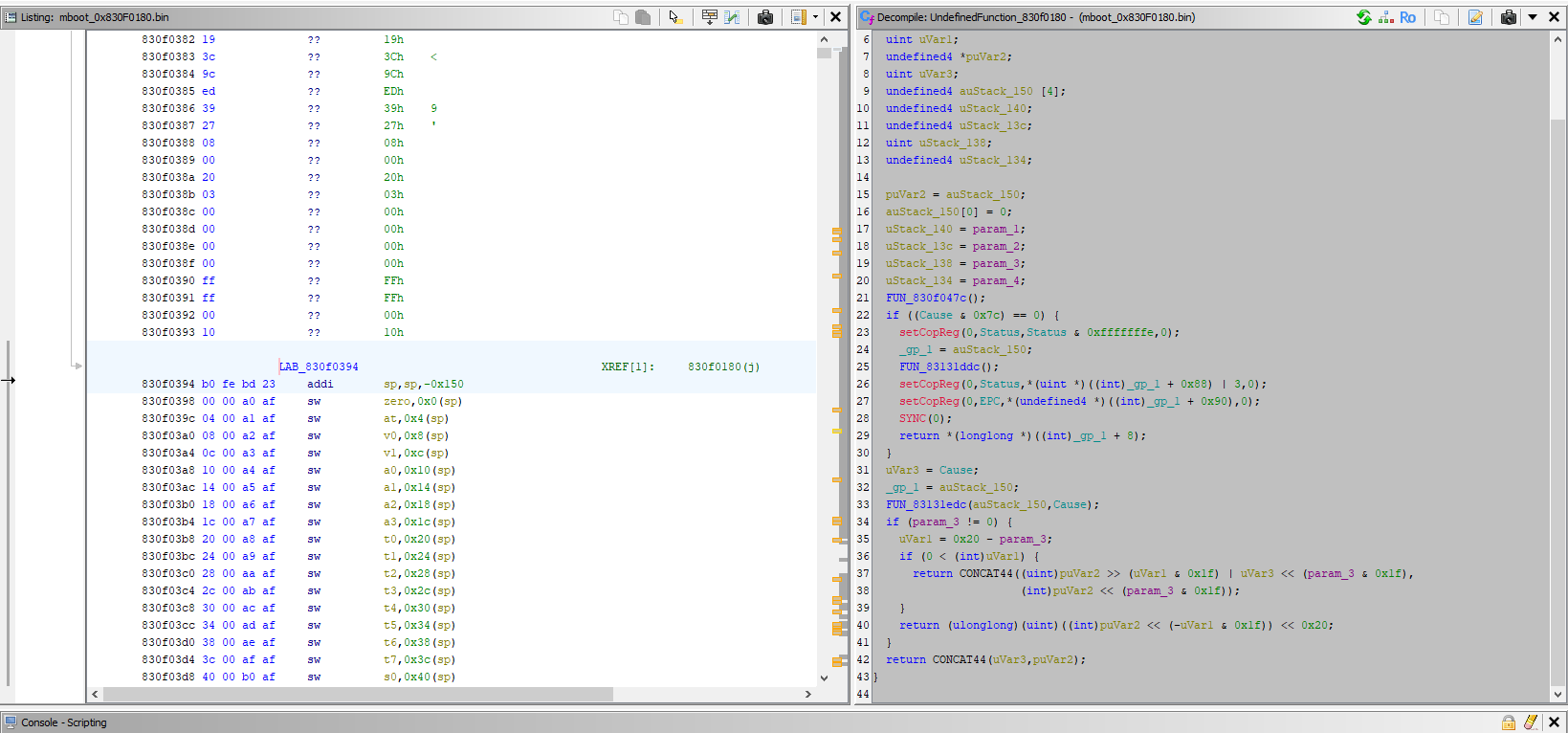Click the export/edit note pencil icon
1568x733 pixels.
1475,16
